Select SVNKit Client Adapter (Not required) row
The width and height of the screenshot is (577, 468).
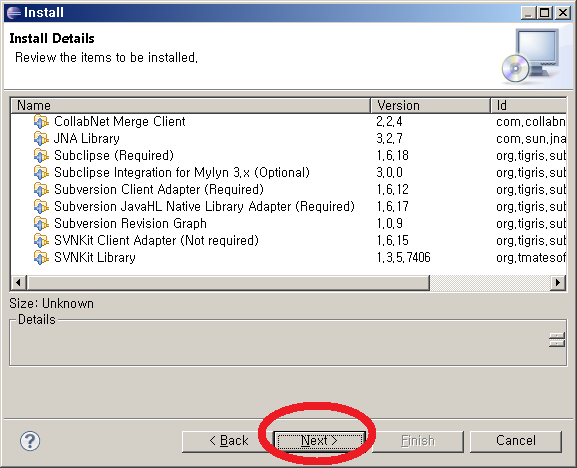pyautogui.click(x=288, y=240)
